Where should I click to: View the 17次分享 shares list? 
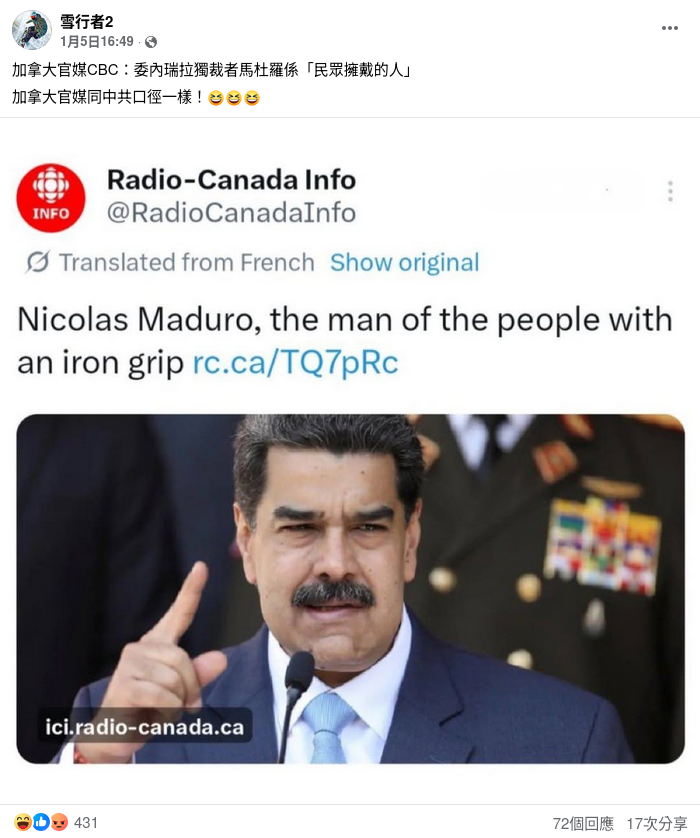pos(657,824)
